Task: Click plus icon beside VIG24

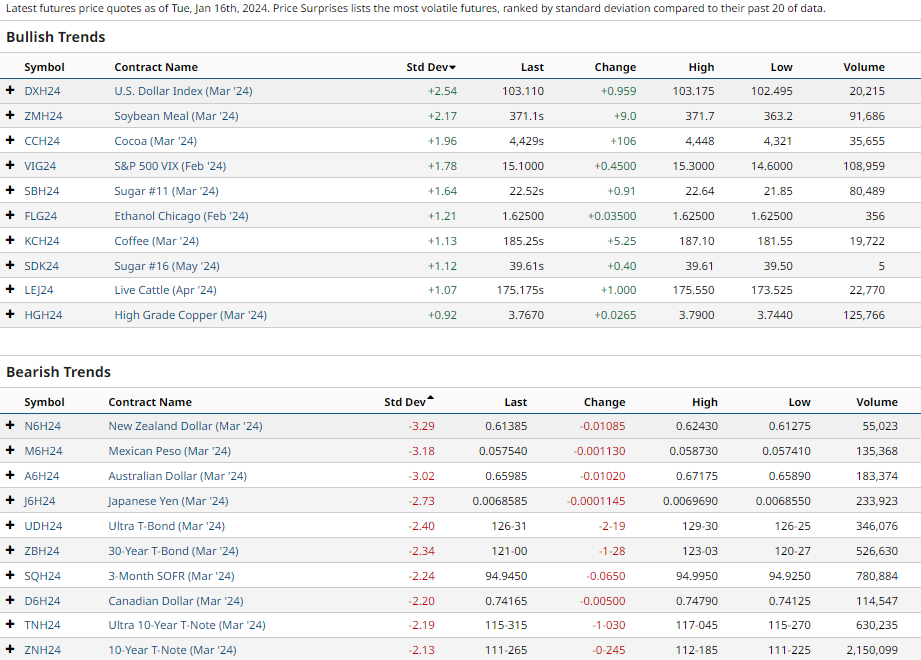Action: pyautogui.click(x=10, y=166)
